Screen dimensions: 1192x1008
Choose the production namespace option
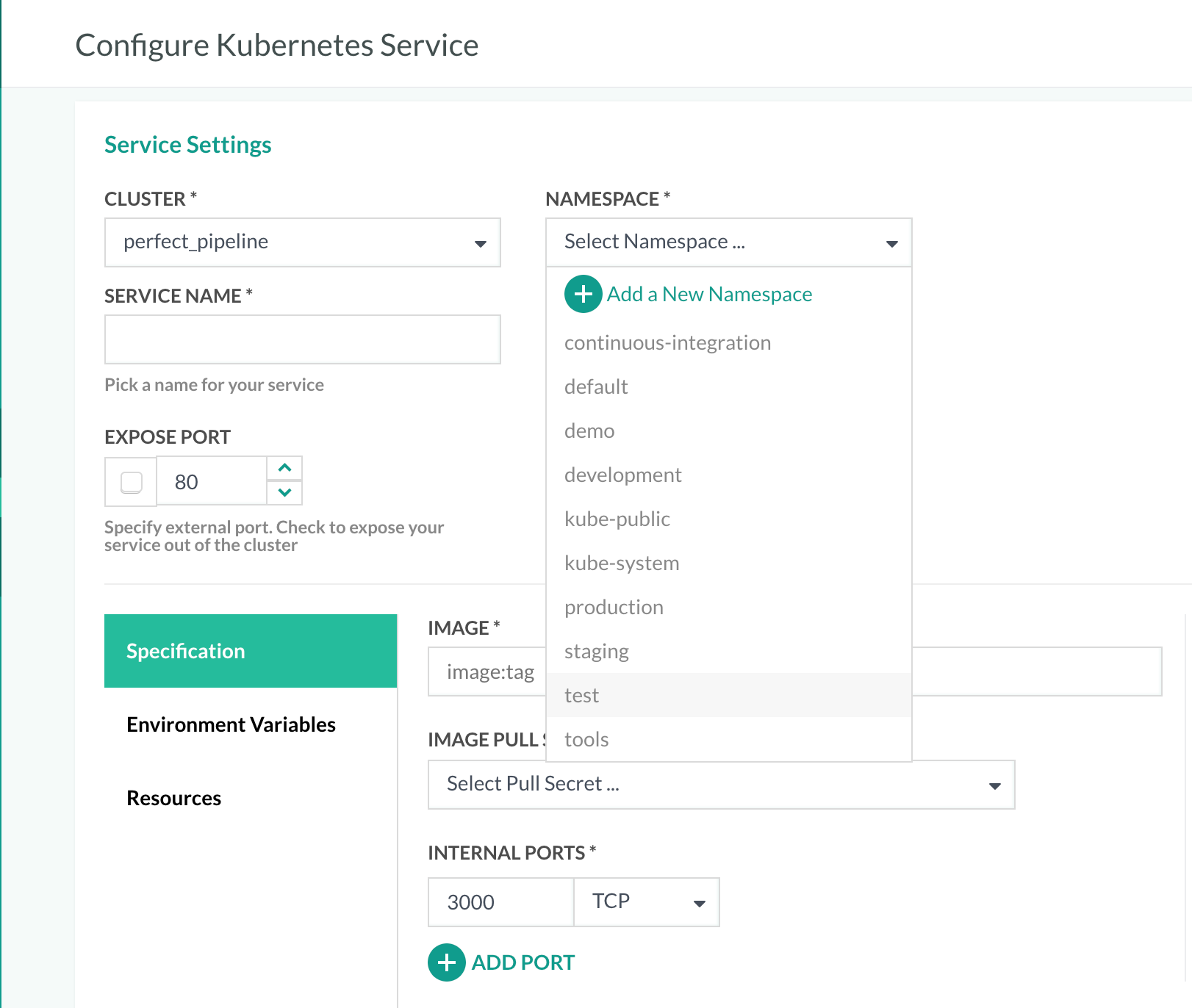pyautogui.click(x=614, y=608)
